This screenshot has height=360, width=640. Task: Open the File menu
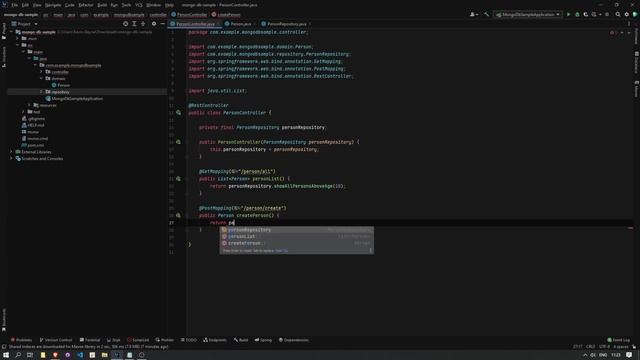click(x=15, y=5)
